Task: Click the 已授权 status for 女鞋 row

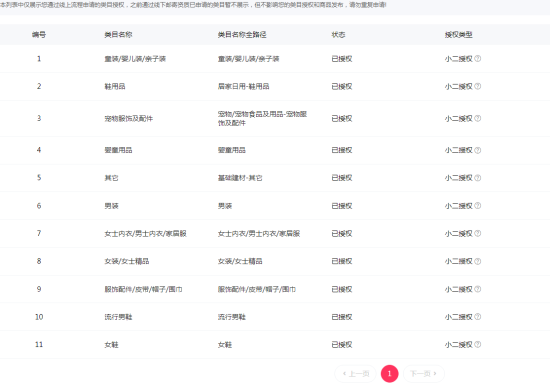Action: (x=342, y=345)
